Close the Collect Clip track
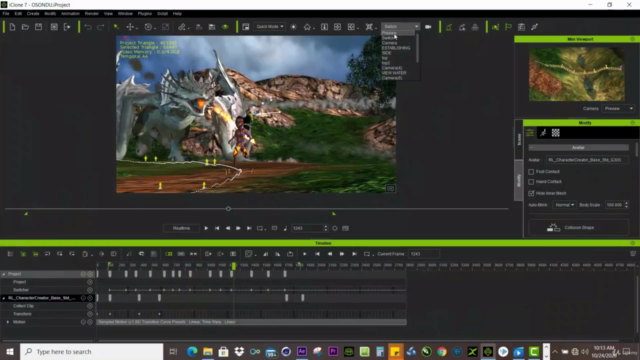The image size is (640, 360). pos(90,306)
